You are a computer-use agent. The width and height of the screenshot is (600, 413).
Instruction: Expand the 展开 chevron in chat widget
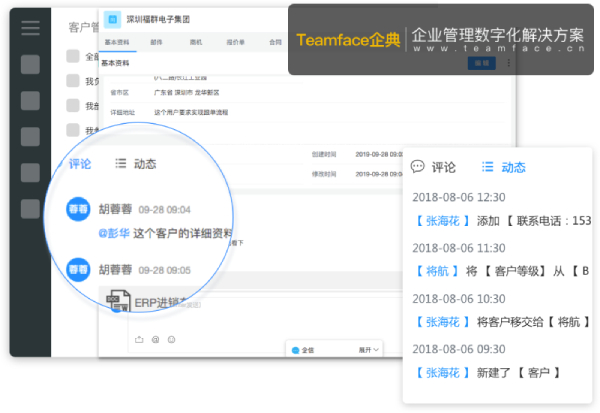coord(376,350)
